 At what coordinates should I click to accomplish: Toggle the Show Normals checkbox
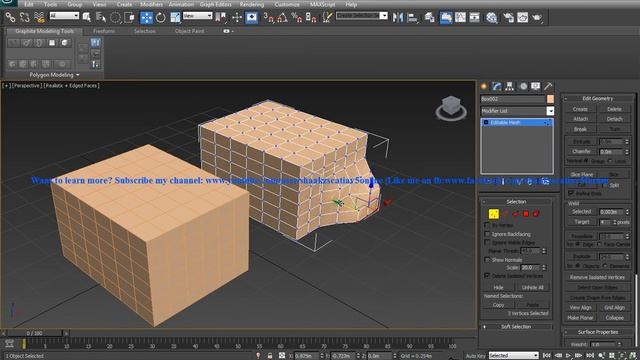point(487,260)
